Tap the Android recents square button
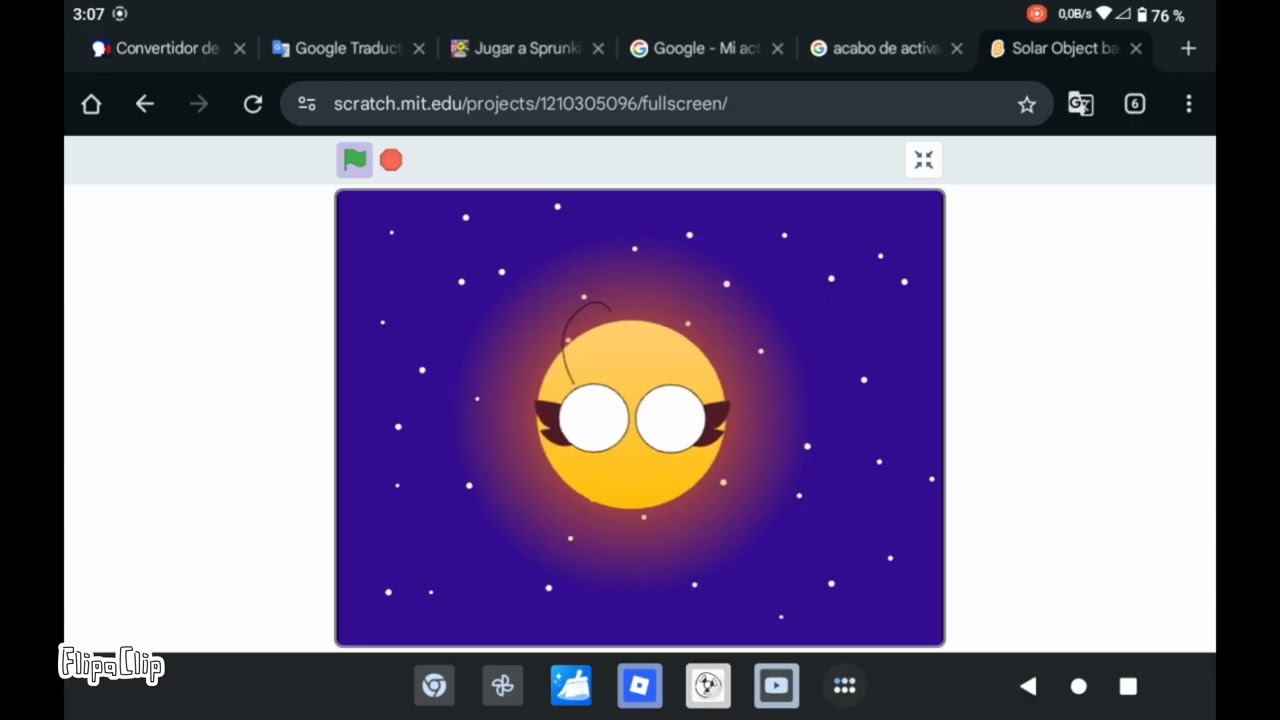The height and width of the screenshot is (720, 1280). (x=1128, y=686)
